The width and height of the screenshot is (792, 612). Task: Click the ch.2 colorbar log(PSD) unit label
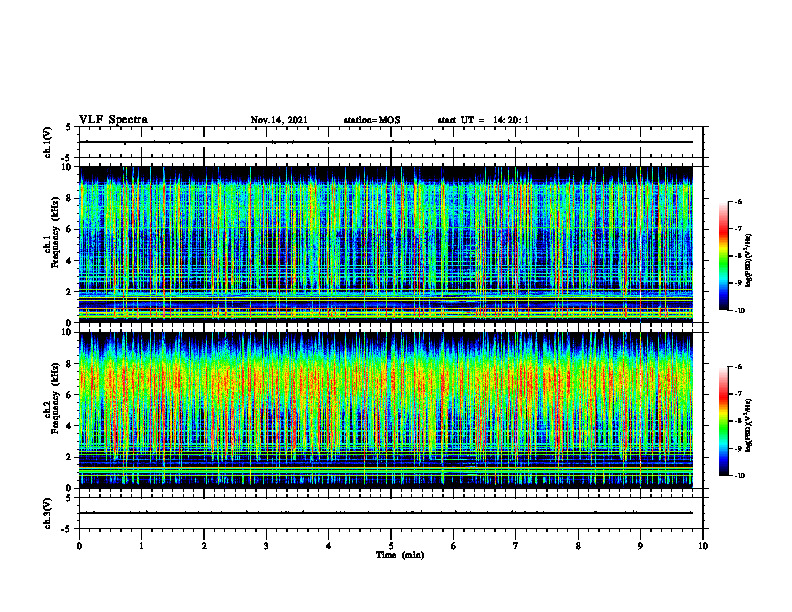[749, 425]
